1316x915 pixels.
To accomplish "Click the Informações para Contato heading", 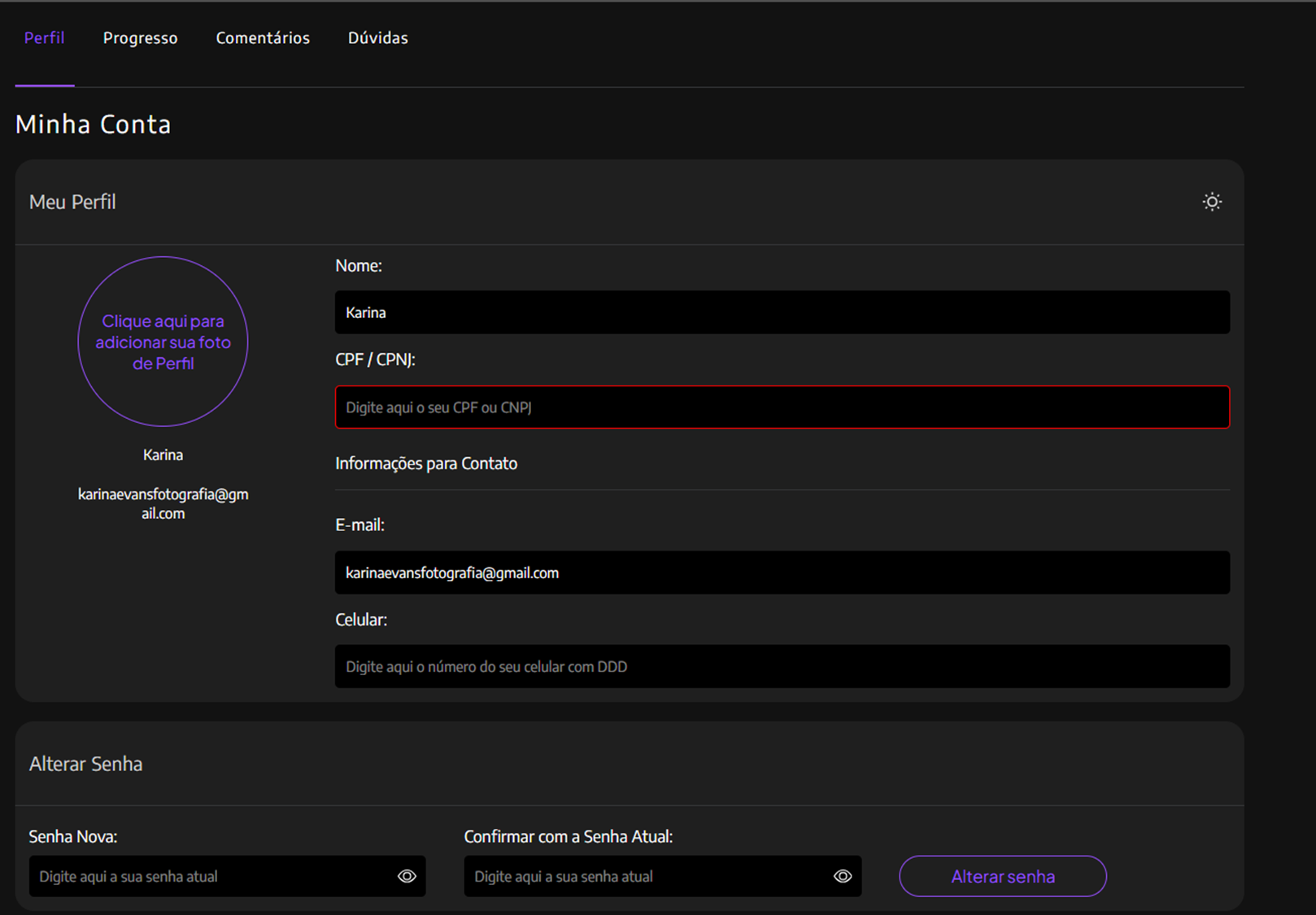I will (x=426, y=464).
